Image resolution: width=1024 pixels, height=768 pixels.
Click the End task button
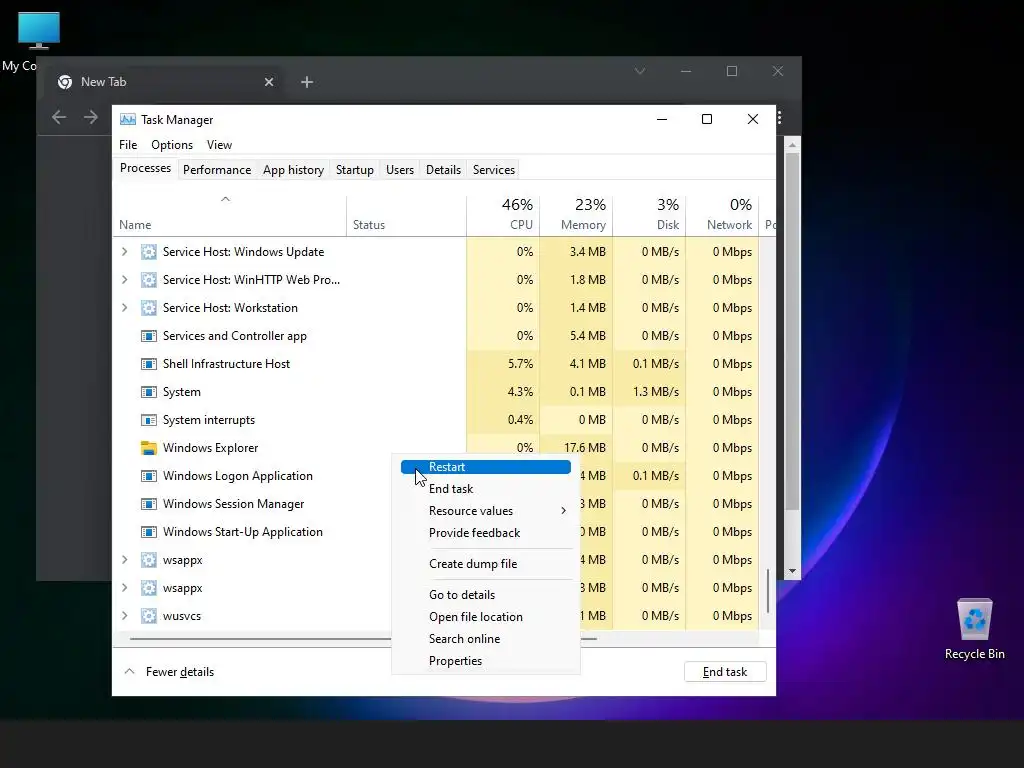point(725,672)
